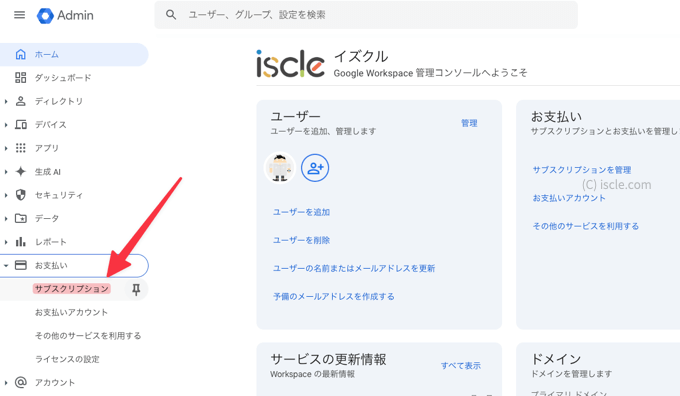Click the ディレクトリ person icon

coord(20,101)
